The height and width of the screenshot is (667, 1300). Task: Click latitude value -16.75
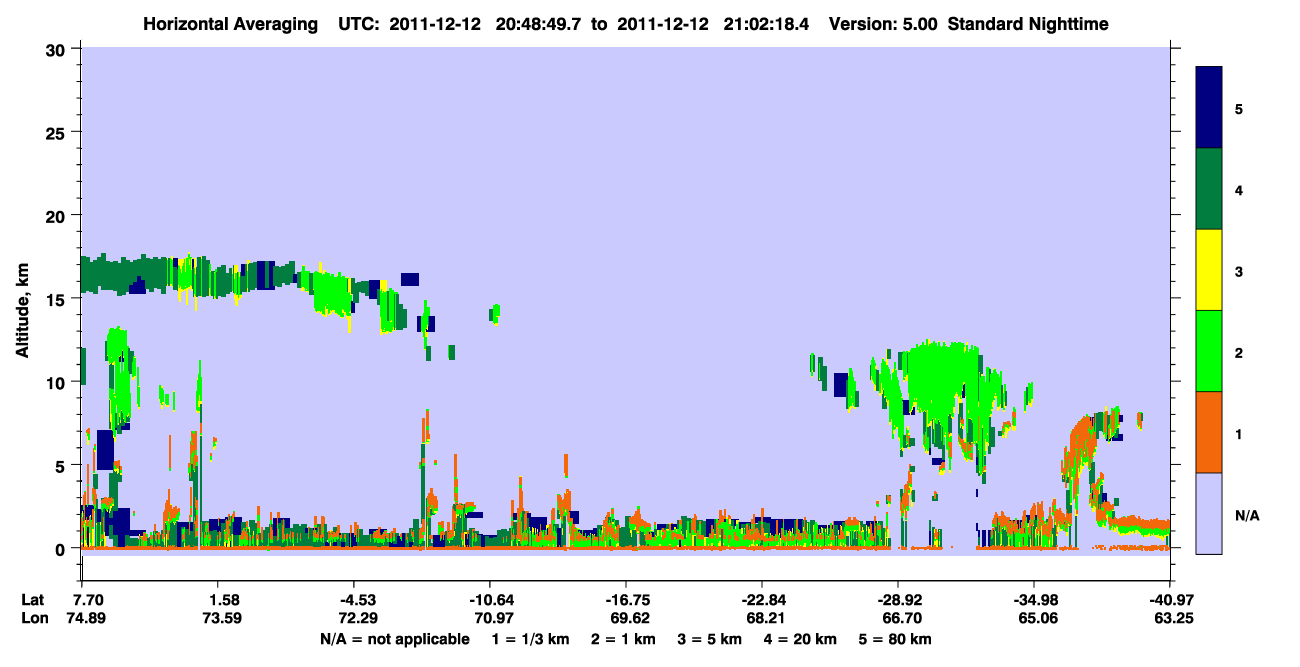(625, 600)
